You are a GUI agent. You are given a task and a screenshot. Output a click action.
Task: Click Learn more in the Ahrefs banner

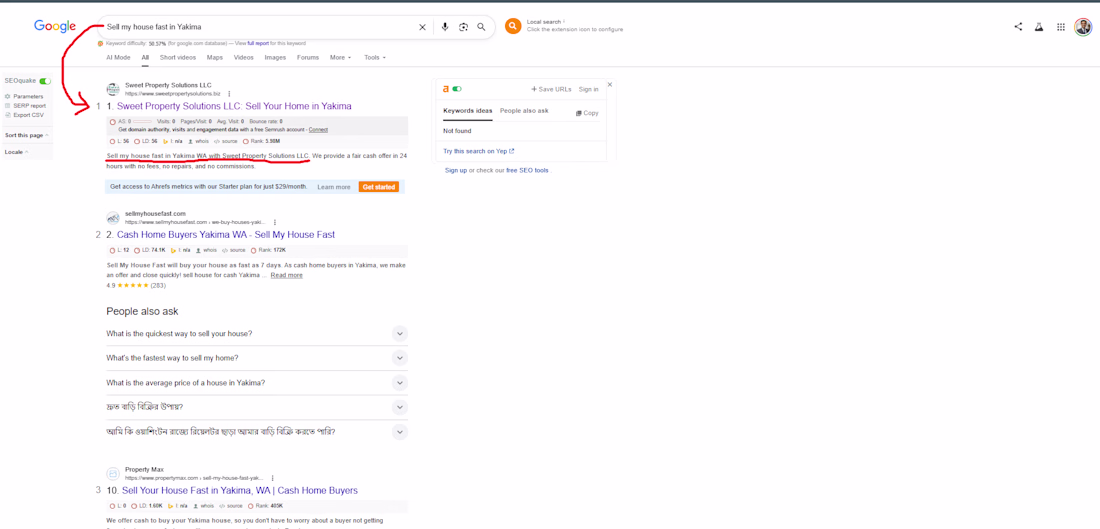pos(334,187)
